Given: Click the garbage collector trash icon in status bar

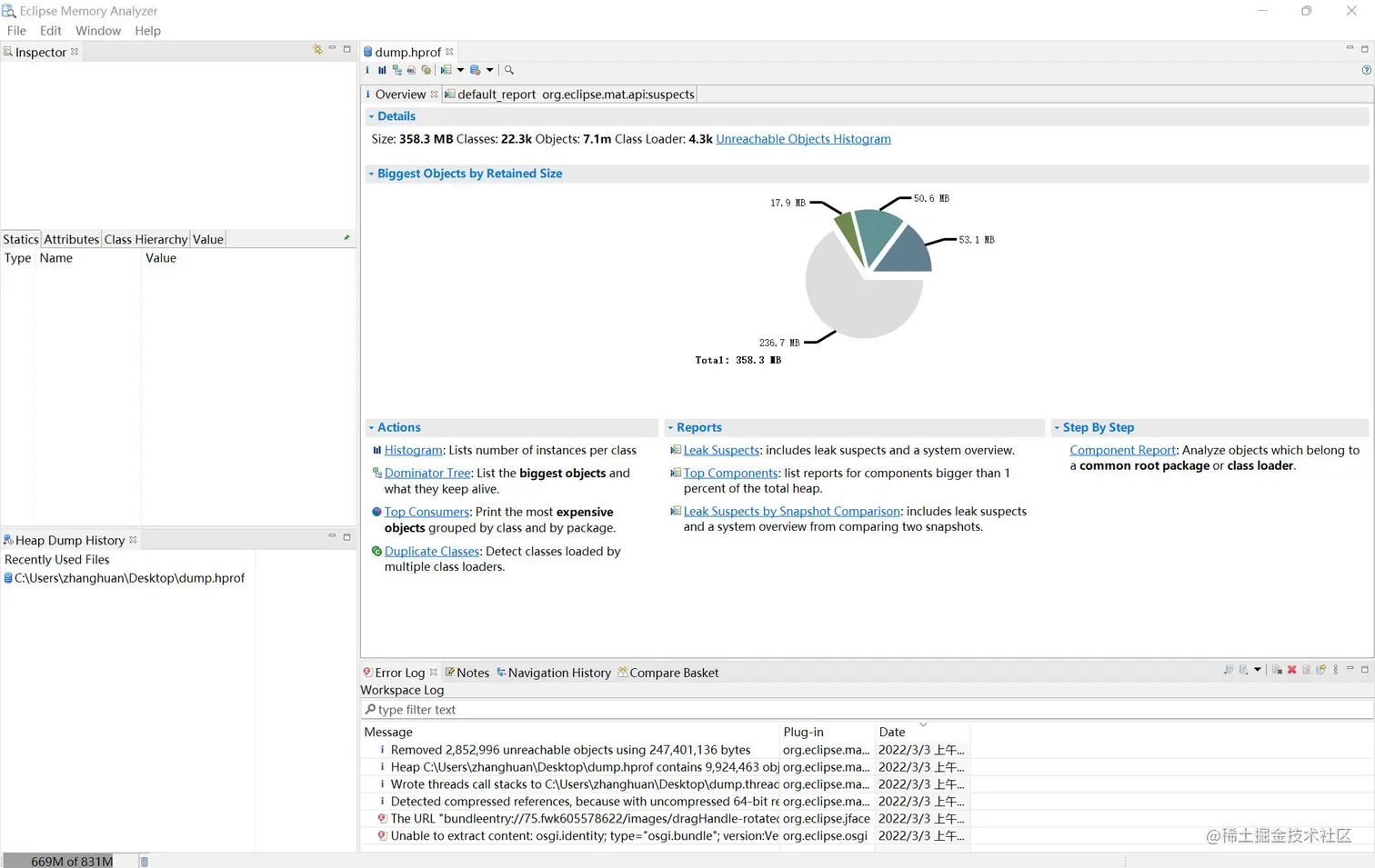Looking at the screenshot, I should pos(144,861).
